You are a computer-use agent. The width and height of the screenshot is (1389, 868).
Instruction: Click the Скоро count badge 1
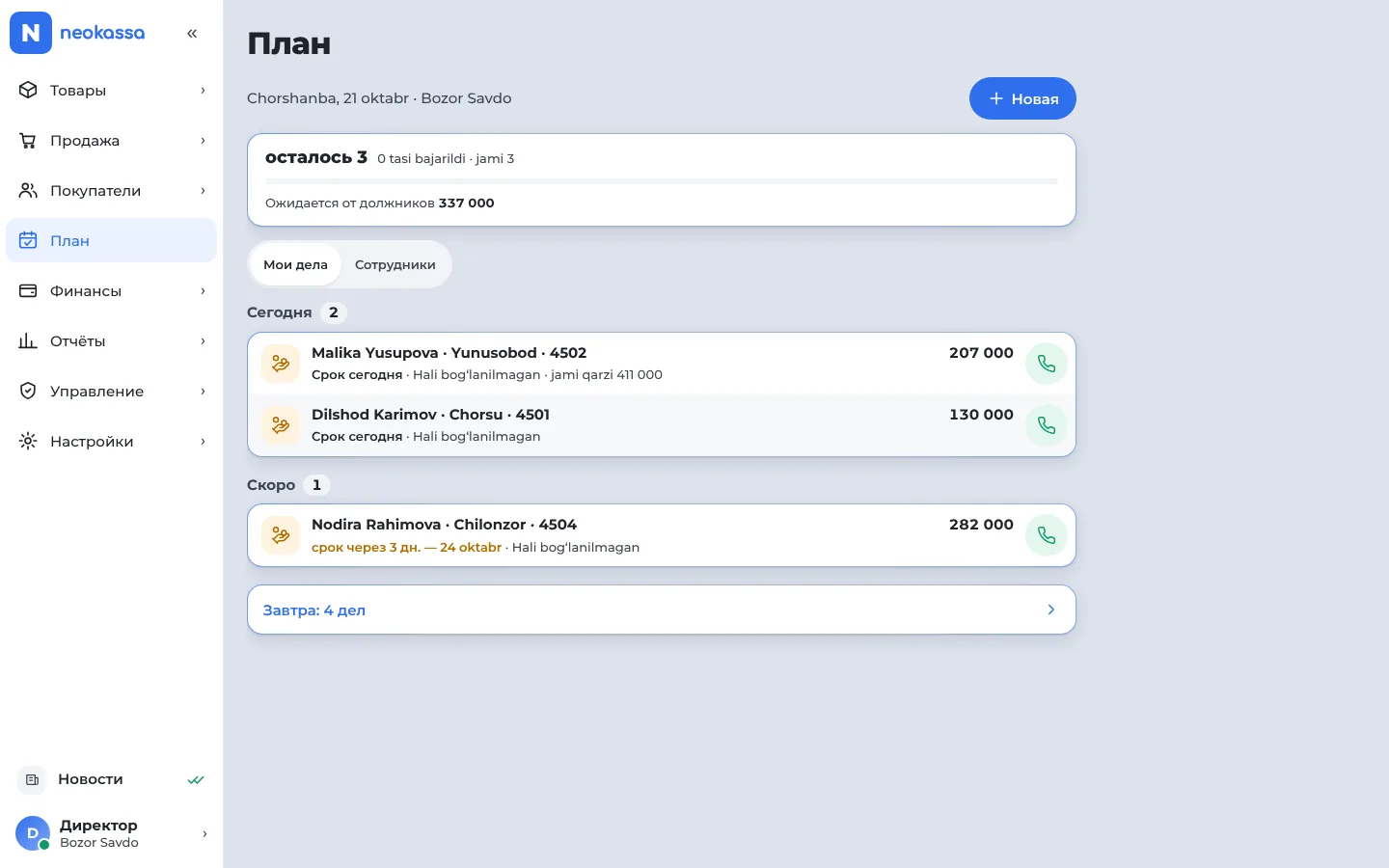pyautogui.click(x=316, y=485)
